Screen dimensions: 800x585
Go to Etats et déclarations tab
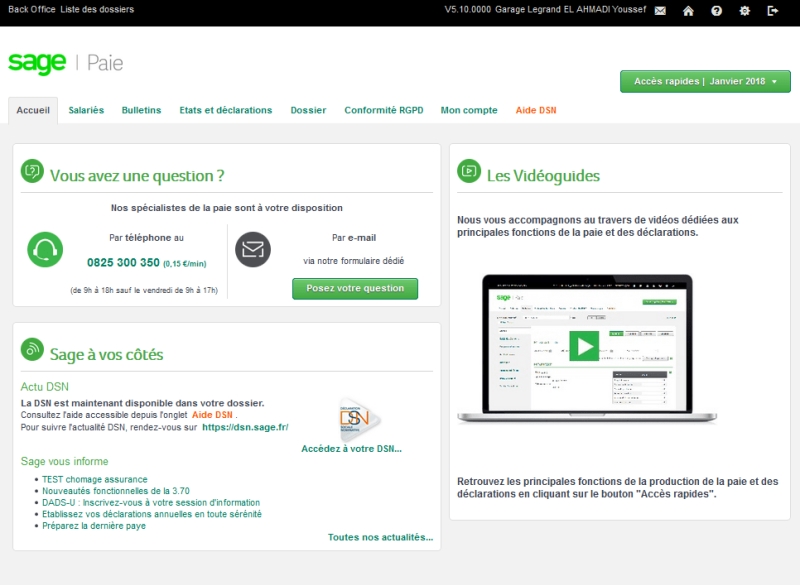coord(225,110)
